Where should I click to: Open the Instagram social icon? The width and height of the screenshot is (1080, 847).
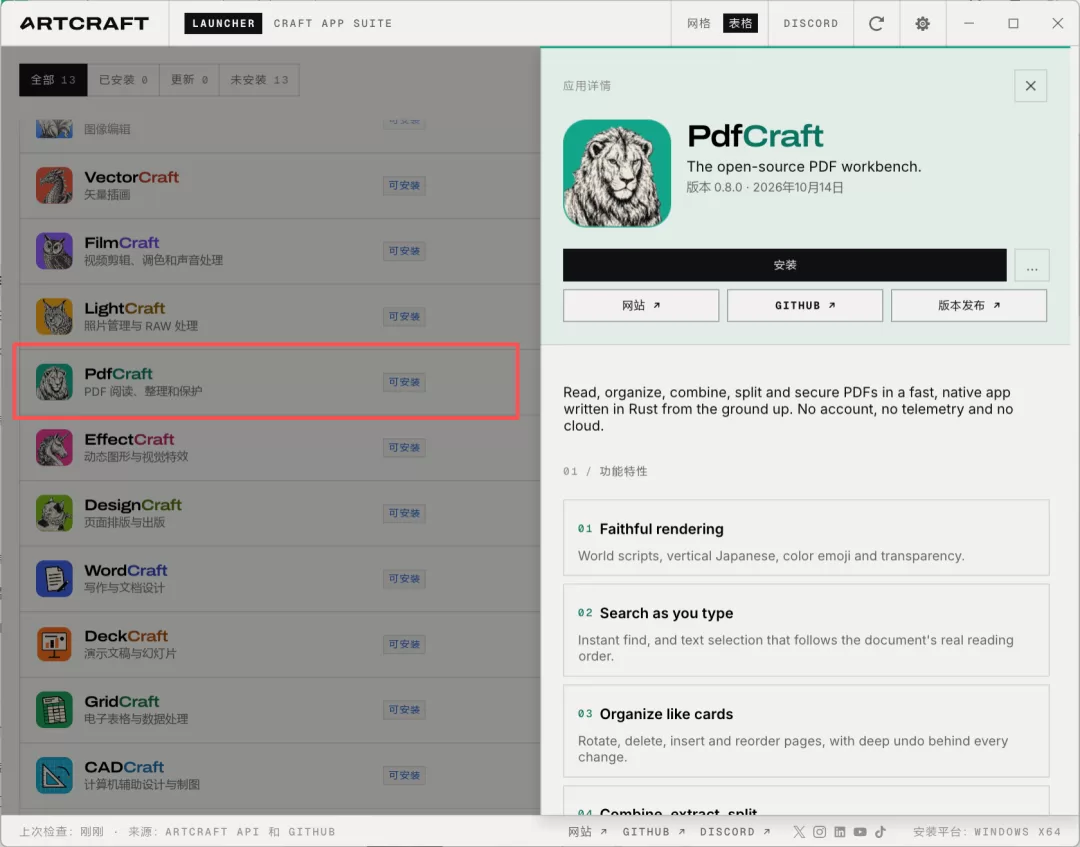pyautogui.click(x=819, y=832)
